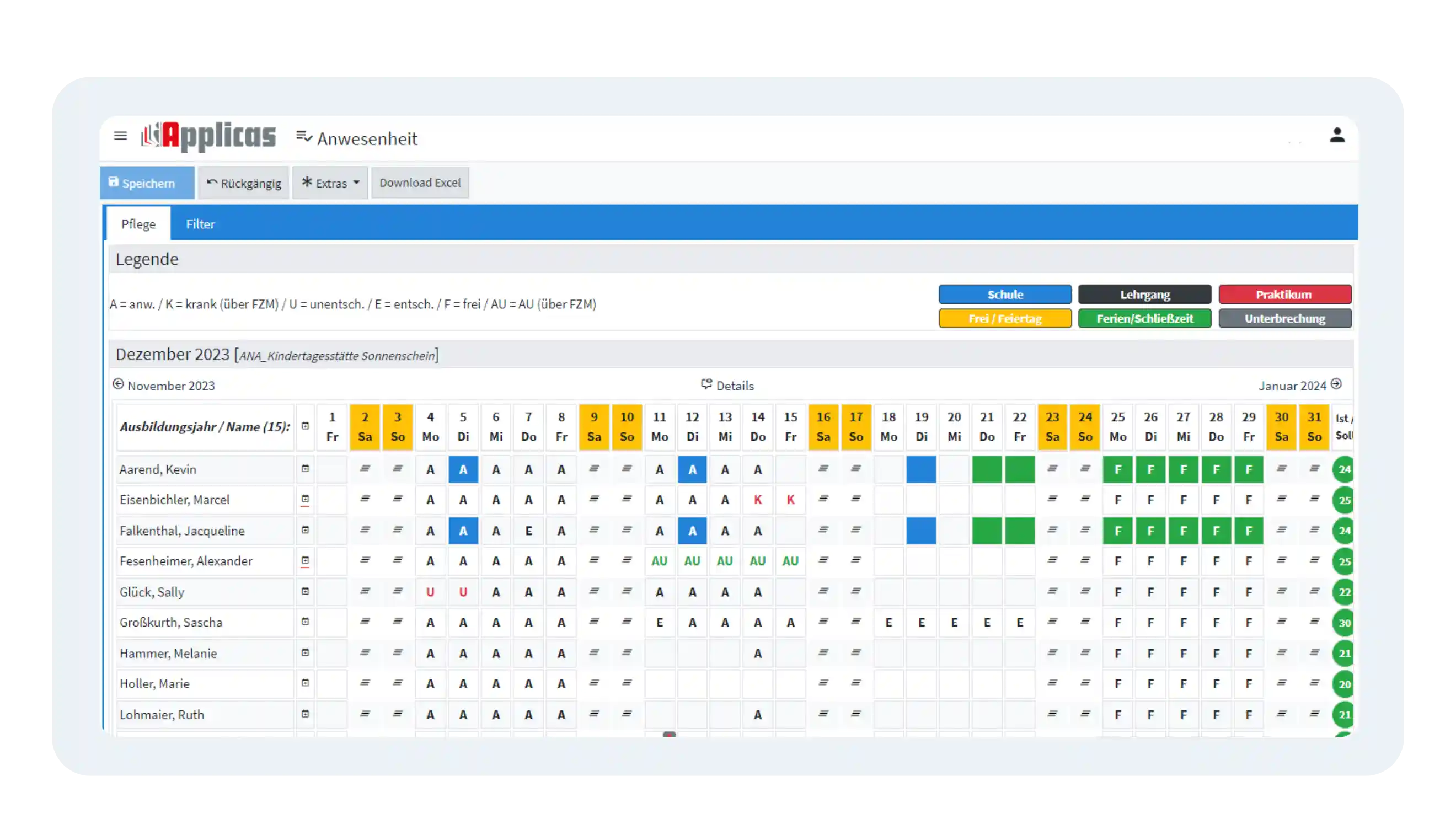Click the Applicas logo
The image size is (1456, 819).
pyautogui.click(x=208, y=136)
